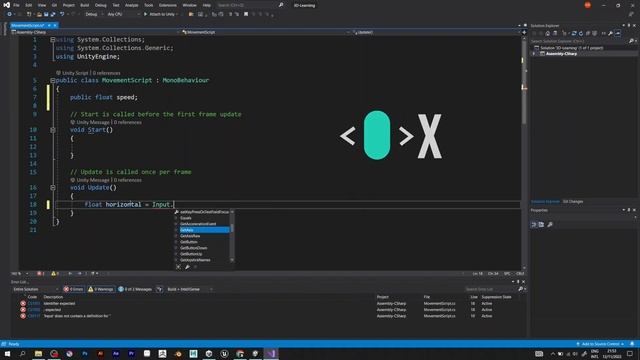Close the MovementScript.cs tab

tap(55, 25)
